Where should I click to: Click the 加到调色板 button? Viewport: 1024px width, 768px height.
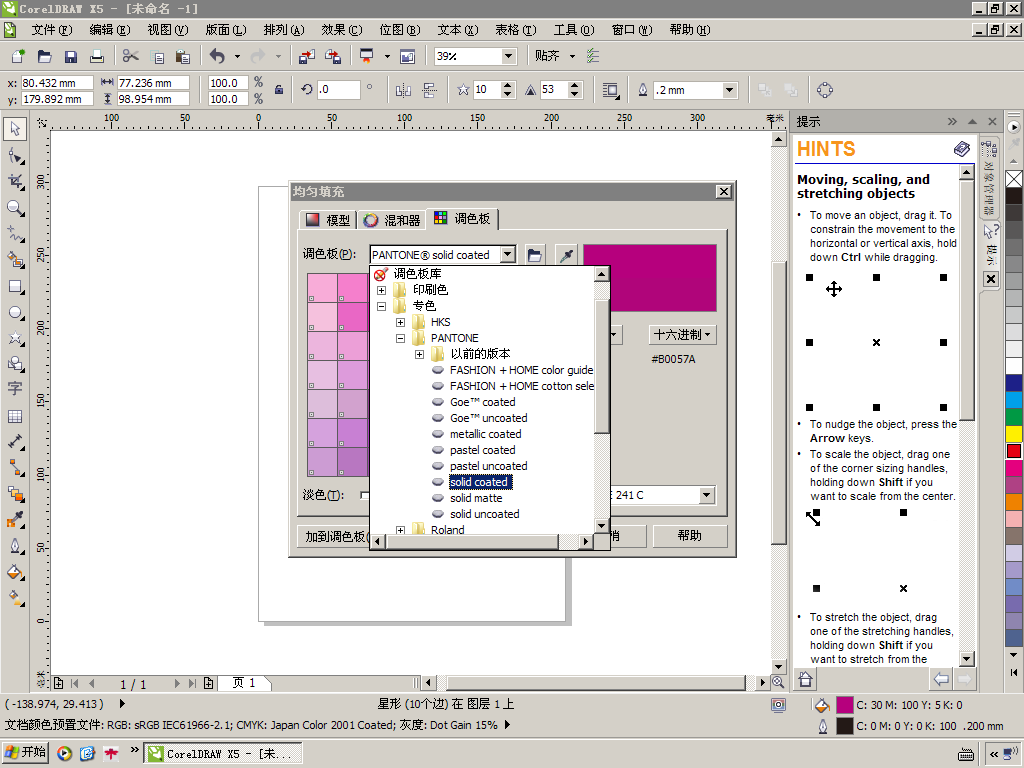click(x=334, y=536)
